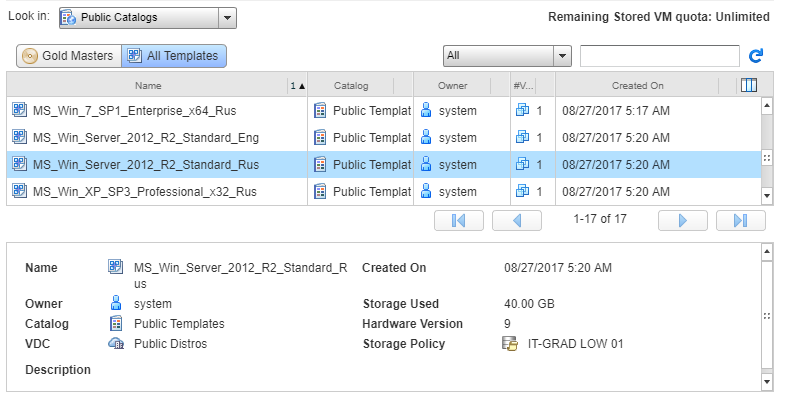
Task: Click catalog icon in the MS_Win_7_SP1 row
Action: 320,110
